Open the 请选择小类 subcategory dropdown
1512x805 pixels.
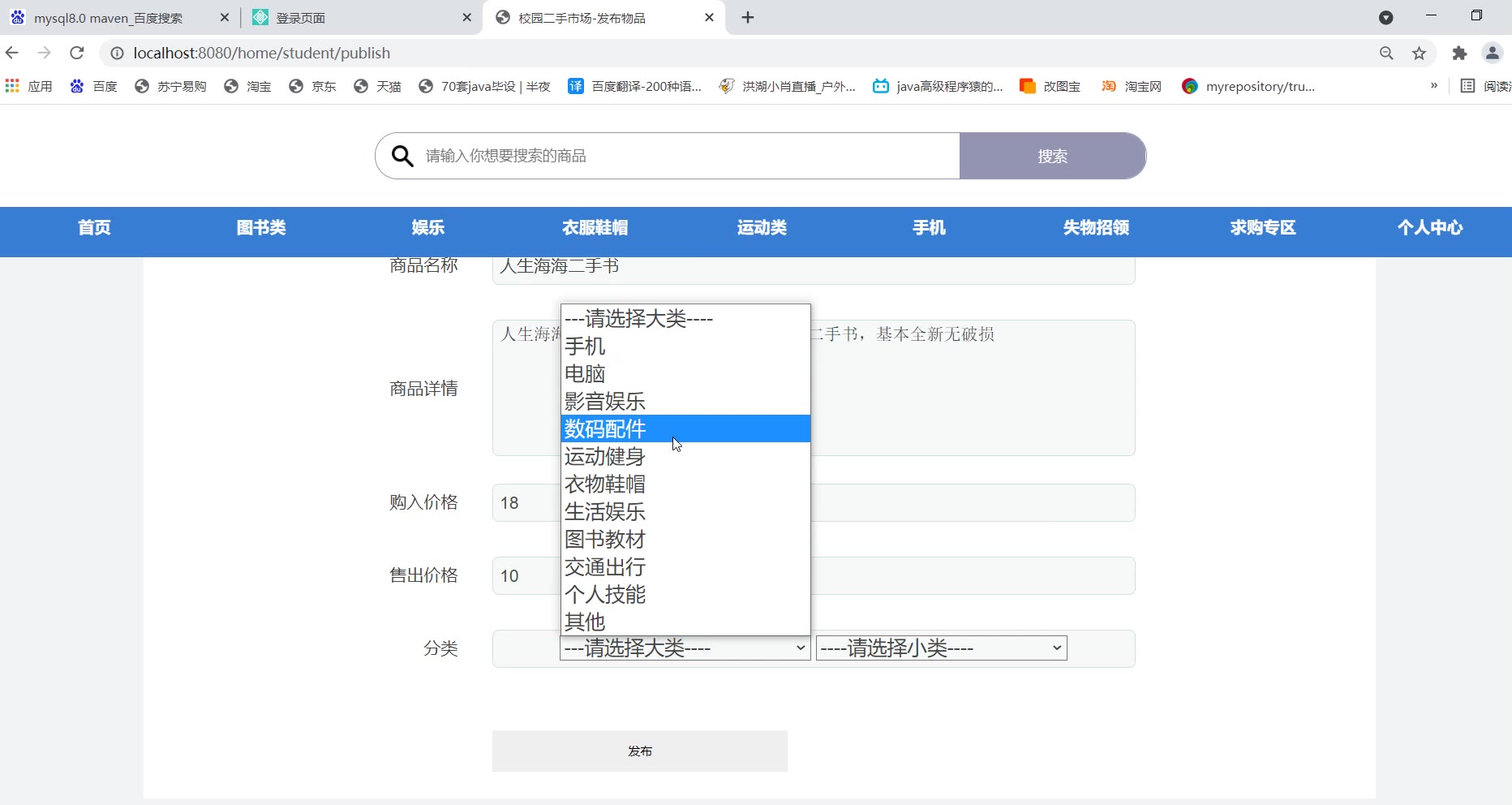pos(941,648)
